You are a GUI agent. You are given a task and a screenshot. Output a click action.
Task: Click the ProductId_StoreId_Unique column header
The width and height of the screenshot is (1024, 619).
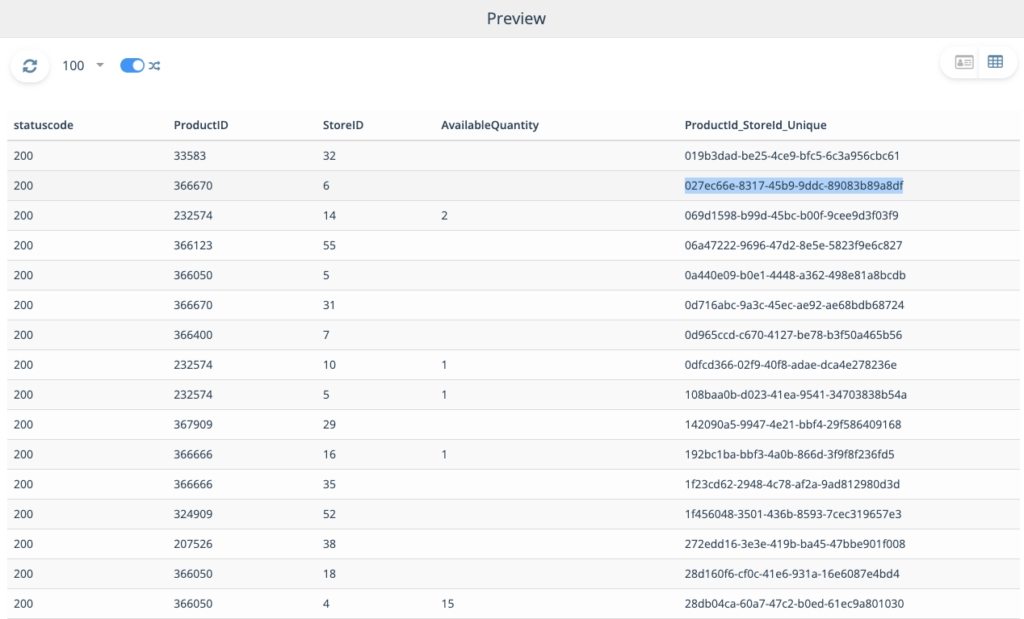point(755,125)
